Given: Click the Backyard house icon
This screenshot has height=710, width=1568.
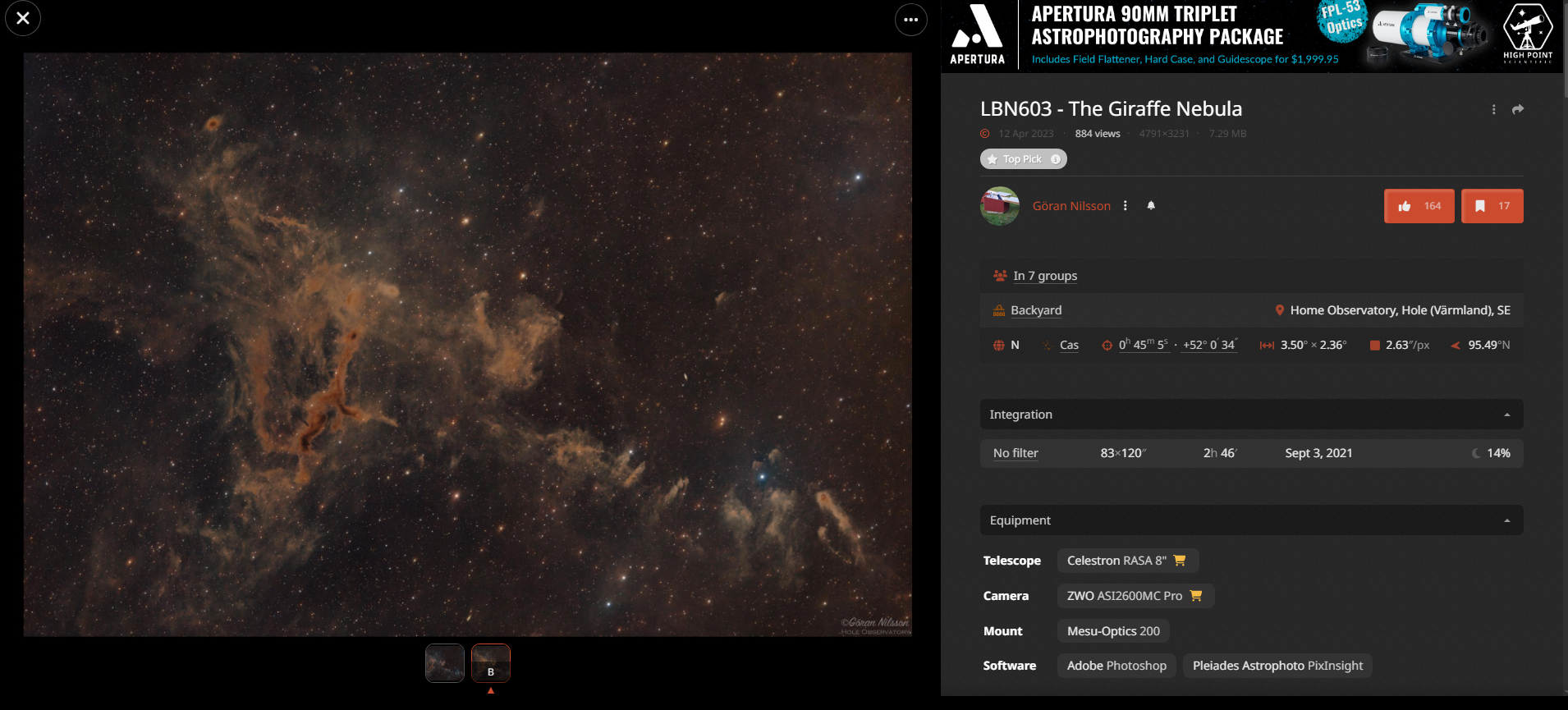Looking at the screenshot, I should click(x=999, y=310).
